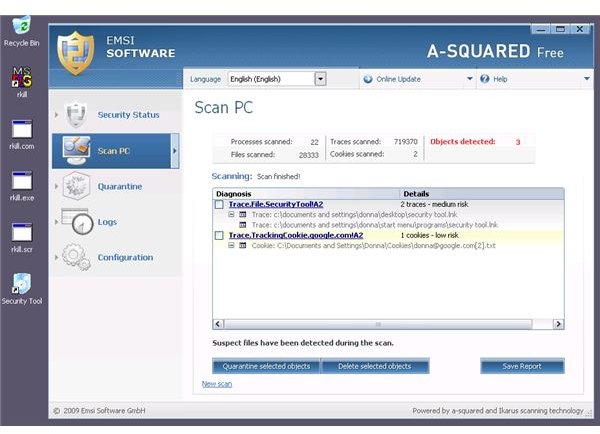The width and height of the screenshot is (600, 434).
Task: Click the 'Objects detected:' label
Action: (463, 142)
